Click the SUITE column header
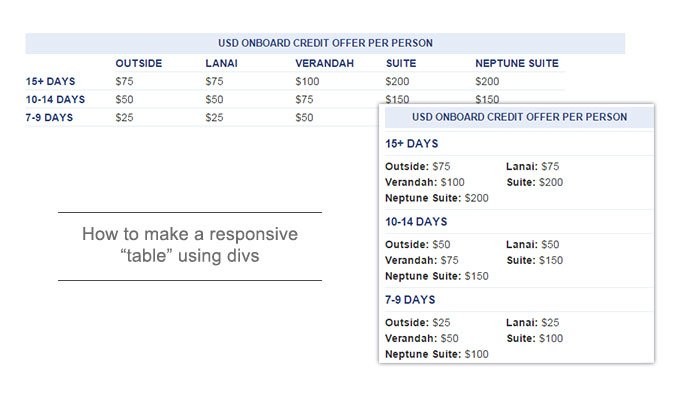Image resolution: width=698 pixels, height=400 pixels. coord(401,63)
